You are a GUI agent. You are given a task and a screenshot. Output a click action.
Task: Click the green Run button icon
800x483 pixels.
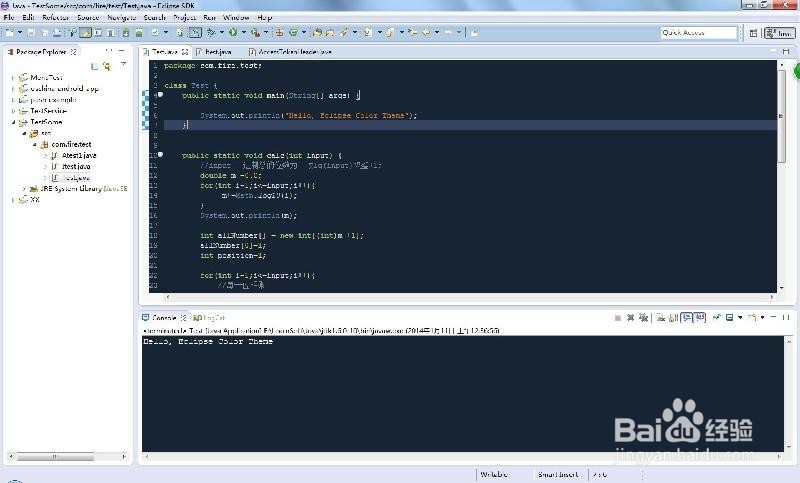click(x=234, y=33)
